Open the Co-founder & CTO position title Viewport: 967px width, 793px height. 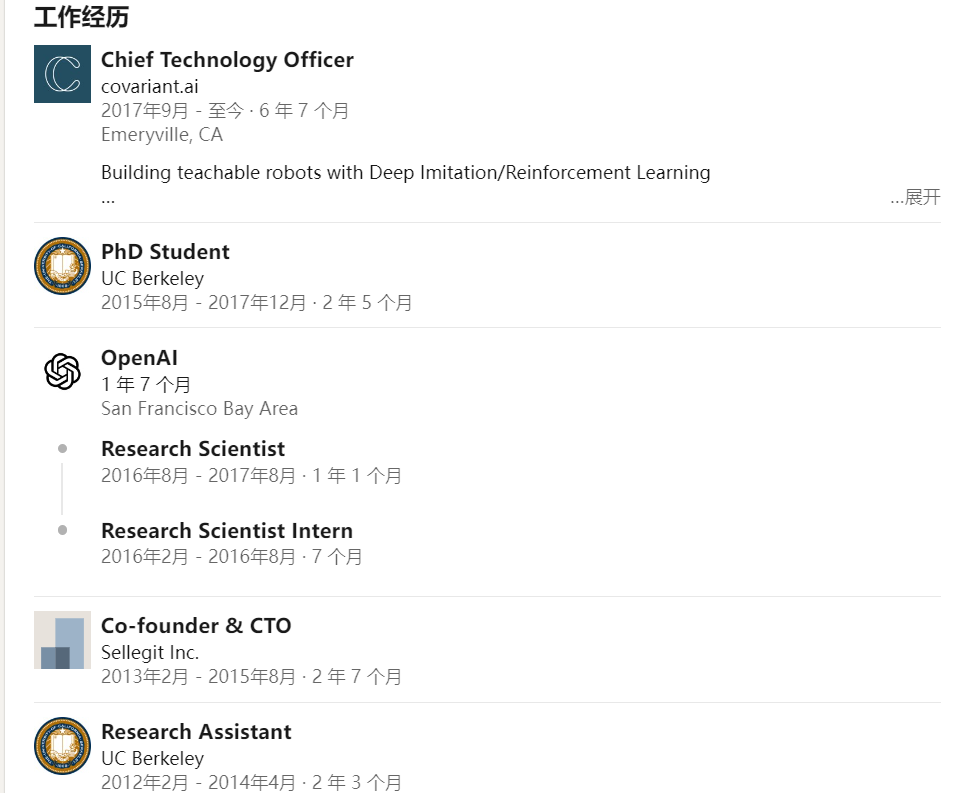196,626
